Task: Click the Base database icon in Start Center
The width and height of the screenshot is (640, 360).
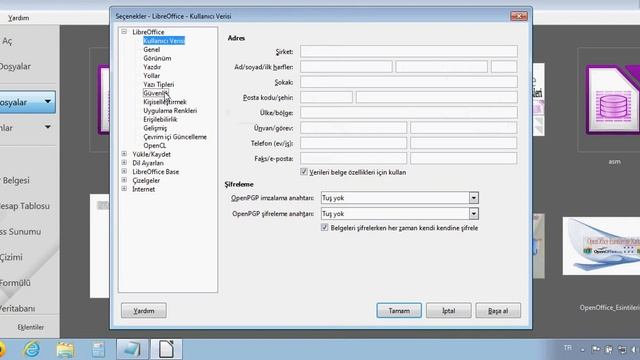Action: (612, 100)
